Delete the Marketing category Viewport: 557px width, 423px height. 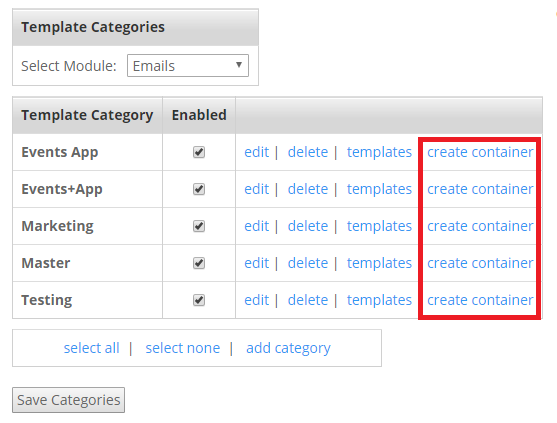[x=308, y=226]
